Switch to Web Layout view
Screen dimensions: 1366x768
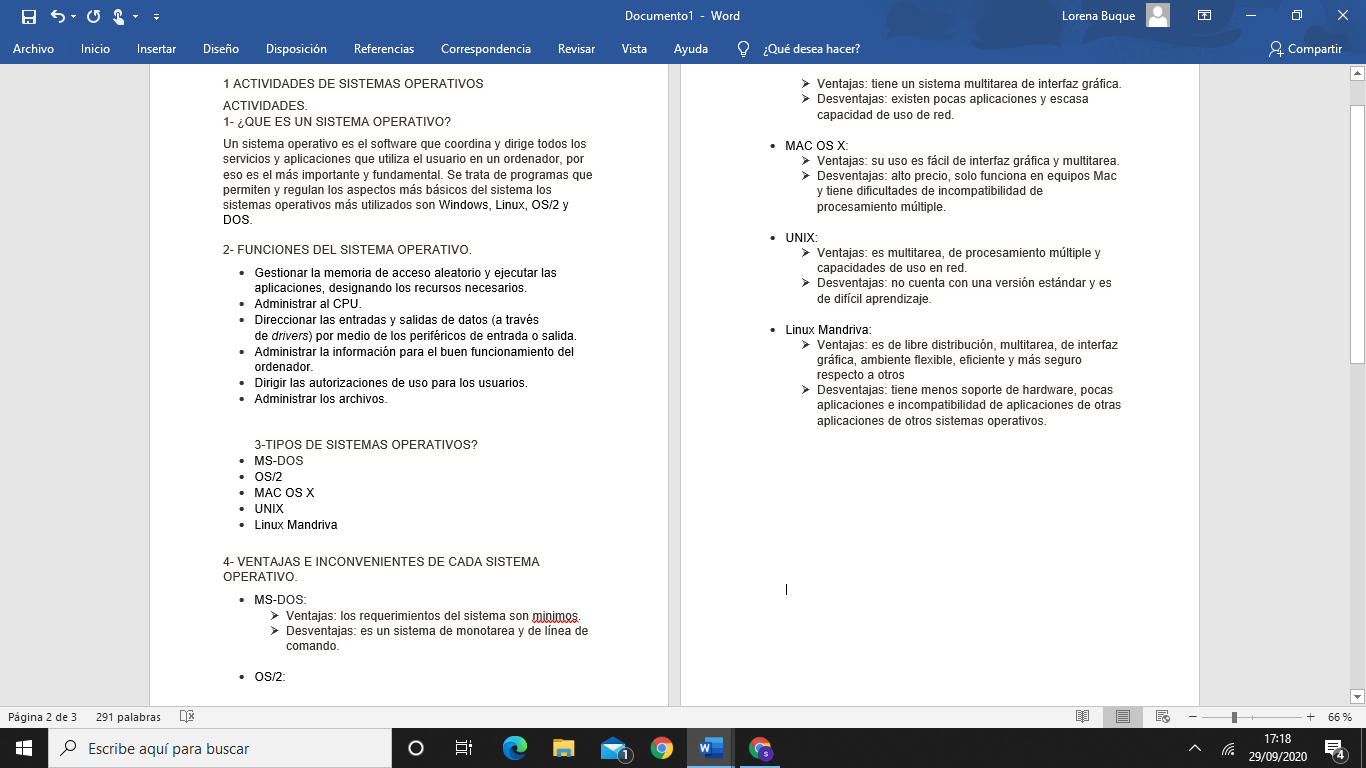click(x=1163, y=717)
